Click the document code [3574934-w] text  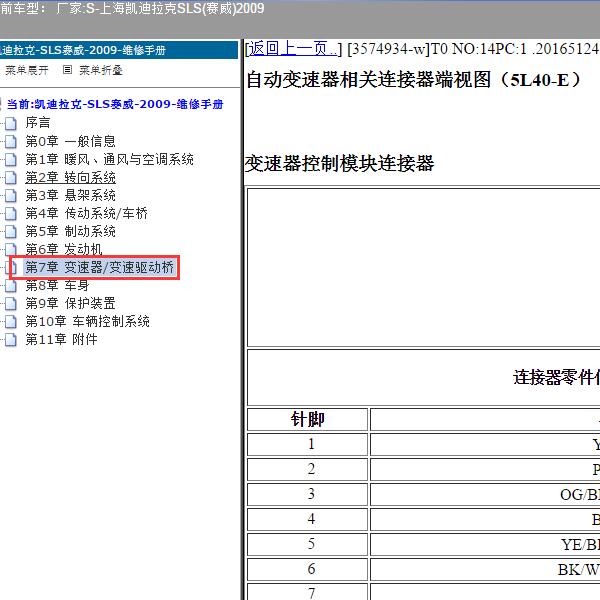point(388,49)
